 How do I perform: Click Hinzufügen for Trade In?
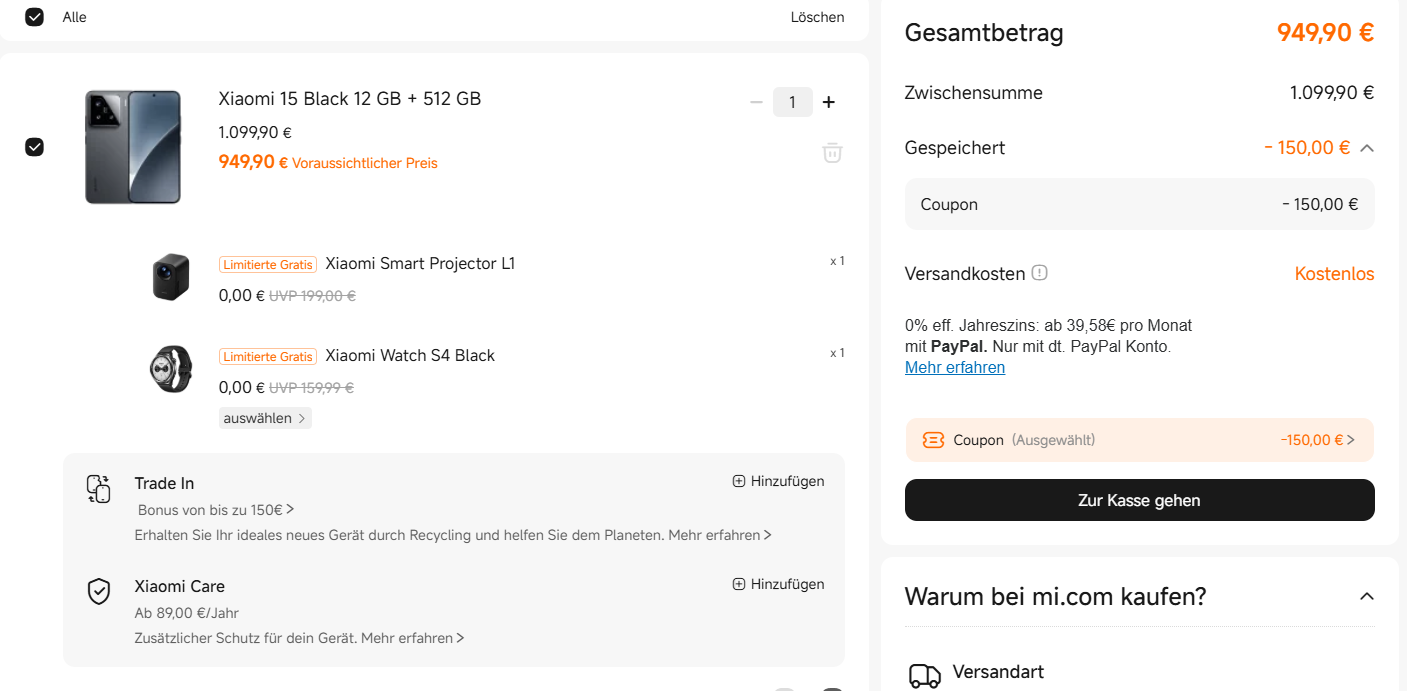click(x=779, y=481)
